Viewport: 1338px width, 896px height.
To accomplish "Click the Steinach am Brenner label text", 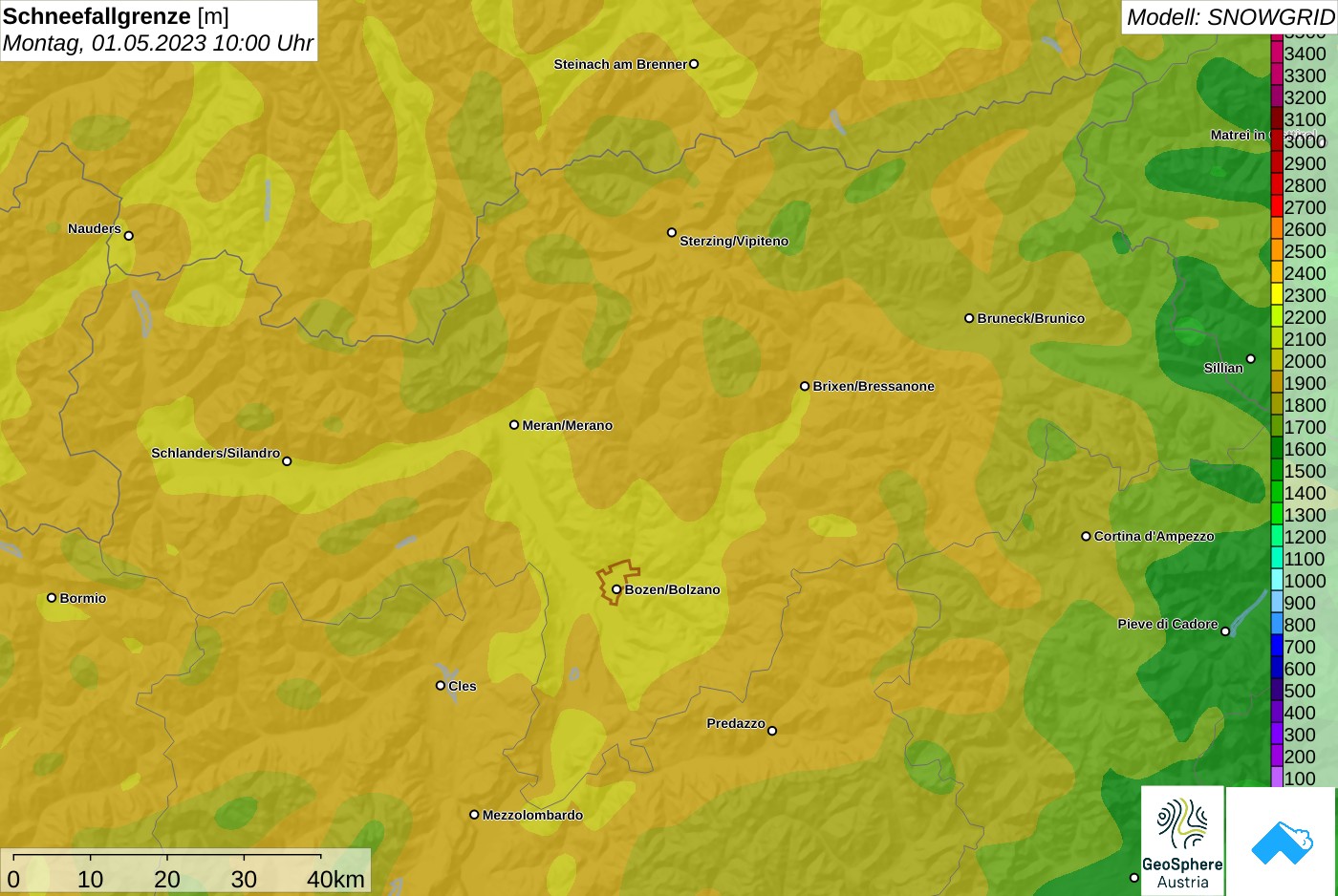I will [620, 64].
